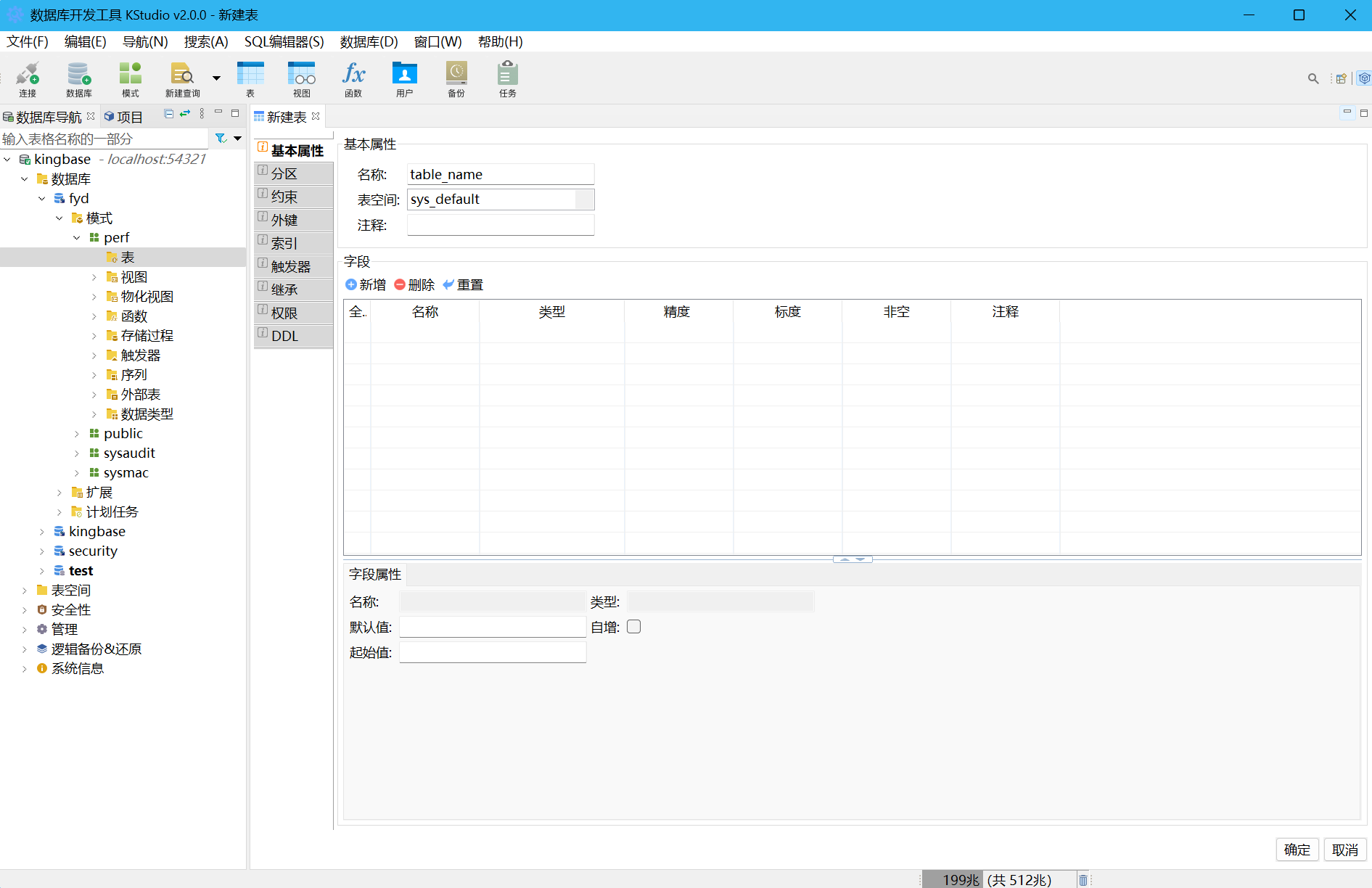Open the 视图 (view) toolbar tool
This screenshot has width=1372, height=888.
click(x=302, y=78)
